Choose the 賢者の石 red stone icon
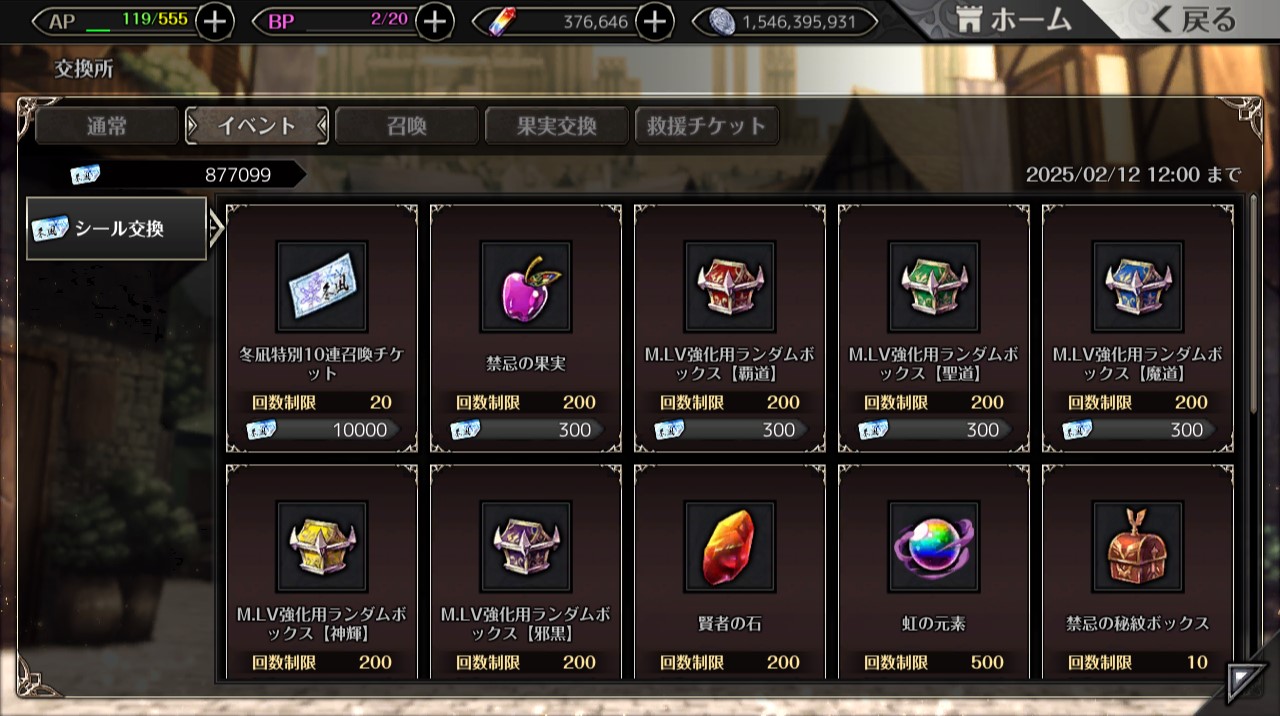The width and height of the screenshot is (1280, 716). pos(730,546)
